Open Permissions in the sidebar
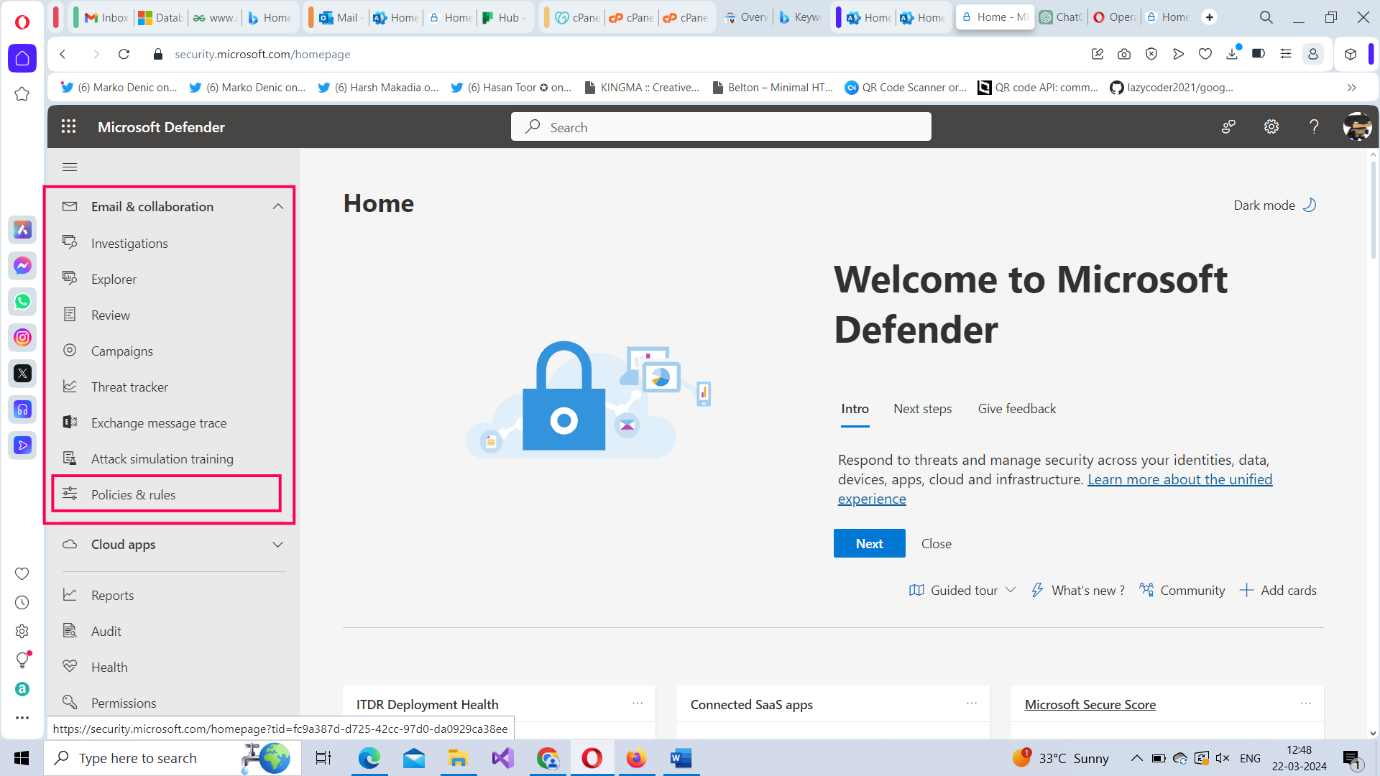Image resolution: width=1380 pixels, height=776 pixels. (123, 703)
